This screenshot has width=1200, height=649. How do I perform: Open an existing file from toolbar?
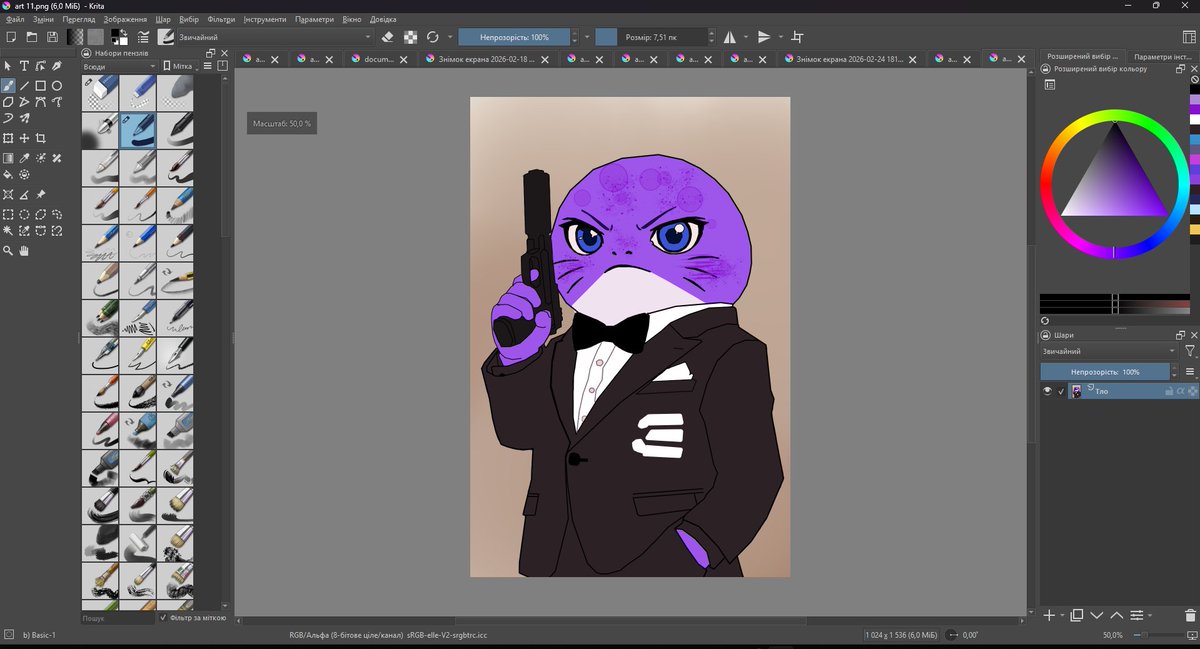tap(31, 37)
